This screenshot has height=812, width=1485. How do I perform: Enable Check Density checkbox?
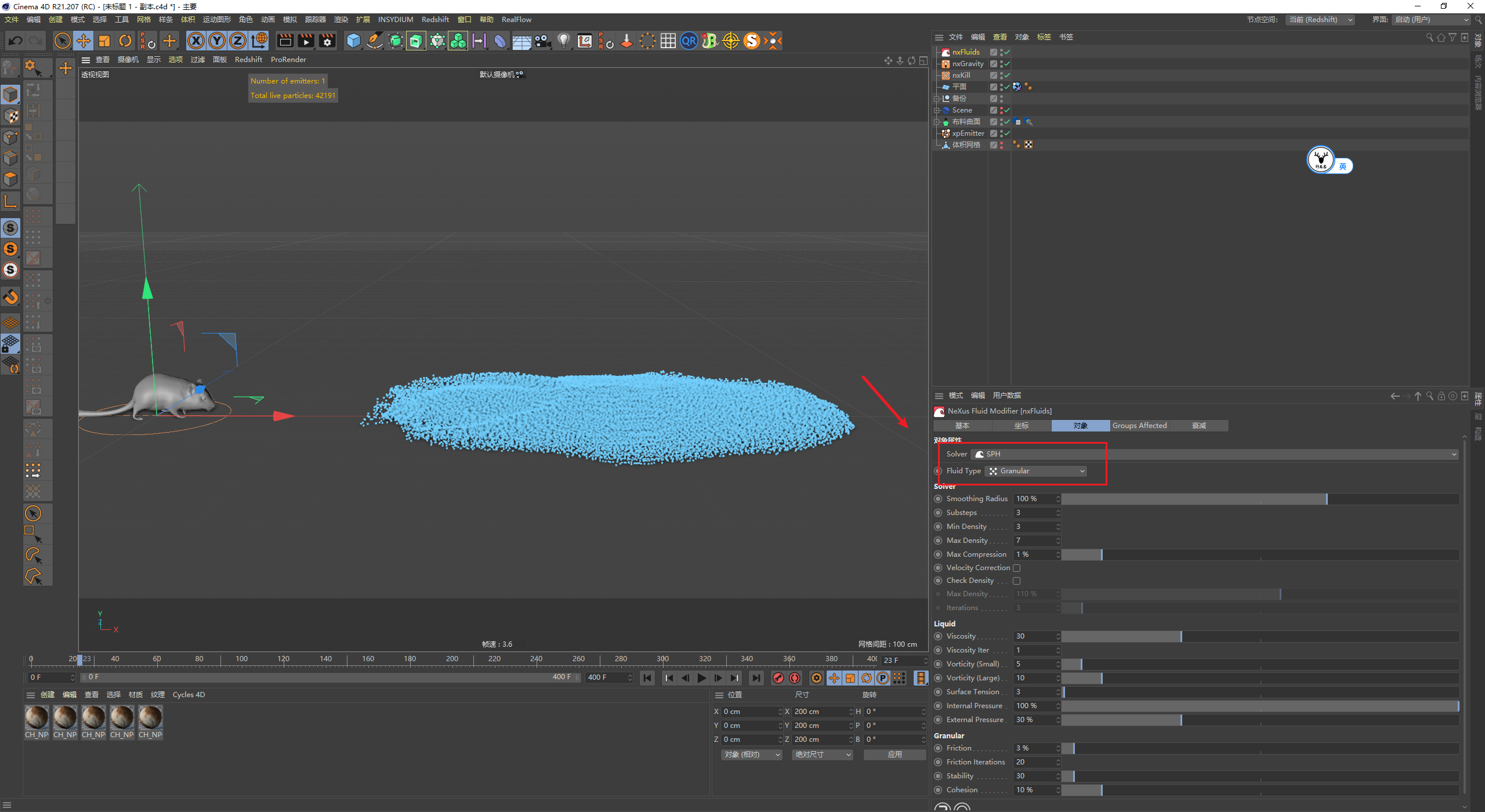tap(1016, 581)
